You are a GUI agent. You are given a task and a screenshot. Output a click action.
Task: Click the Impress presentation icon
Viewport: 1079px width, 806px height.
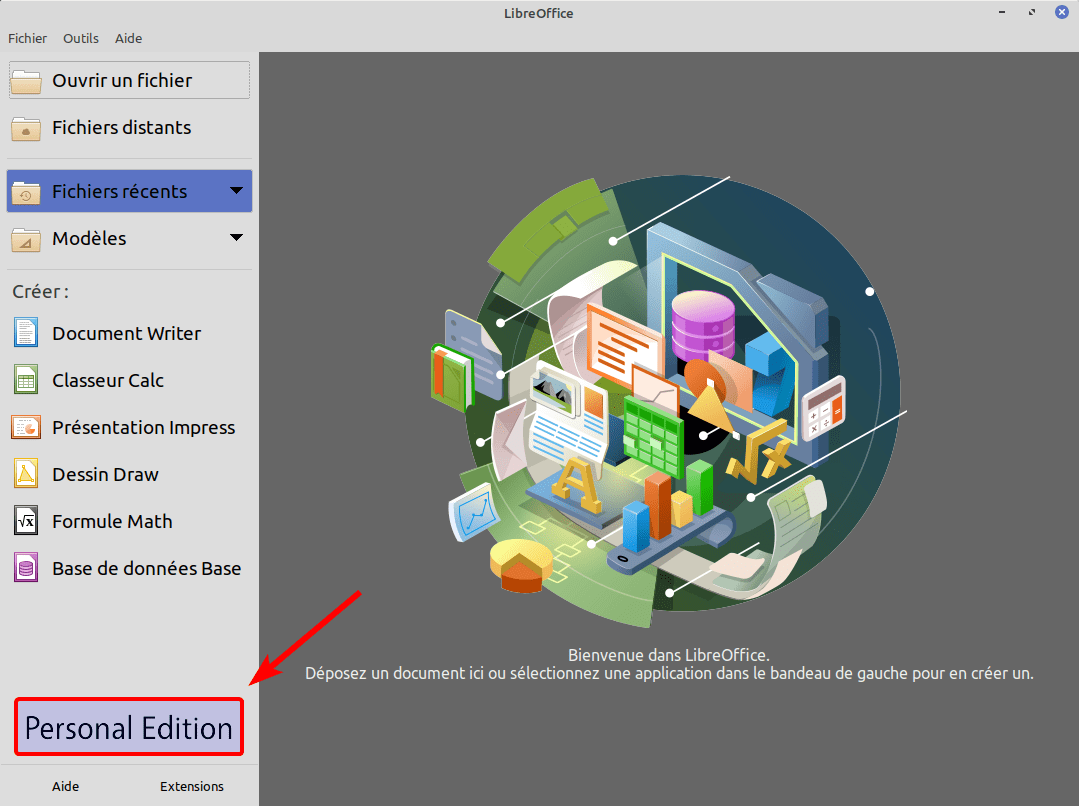(26, 427)
